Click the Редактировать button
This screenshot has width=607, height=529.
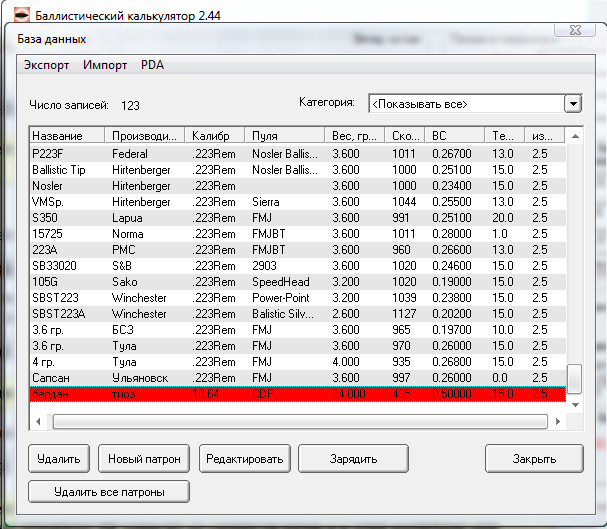246,459
